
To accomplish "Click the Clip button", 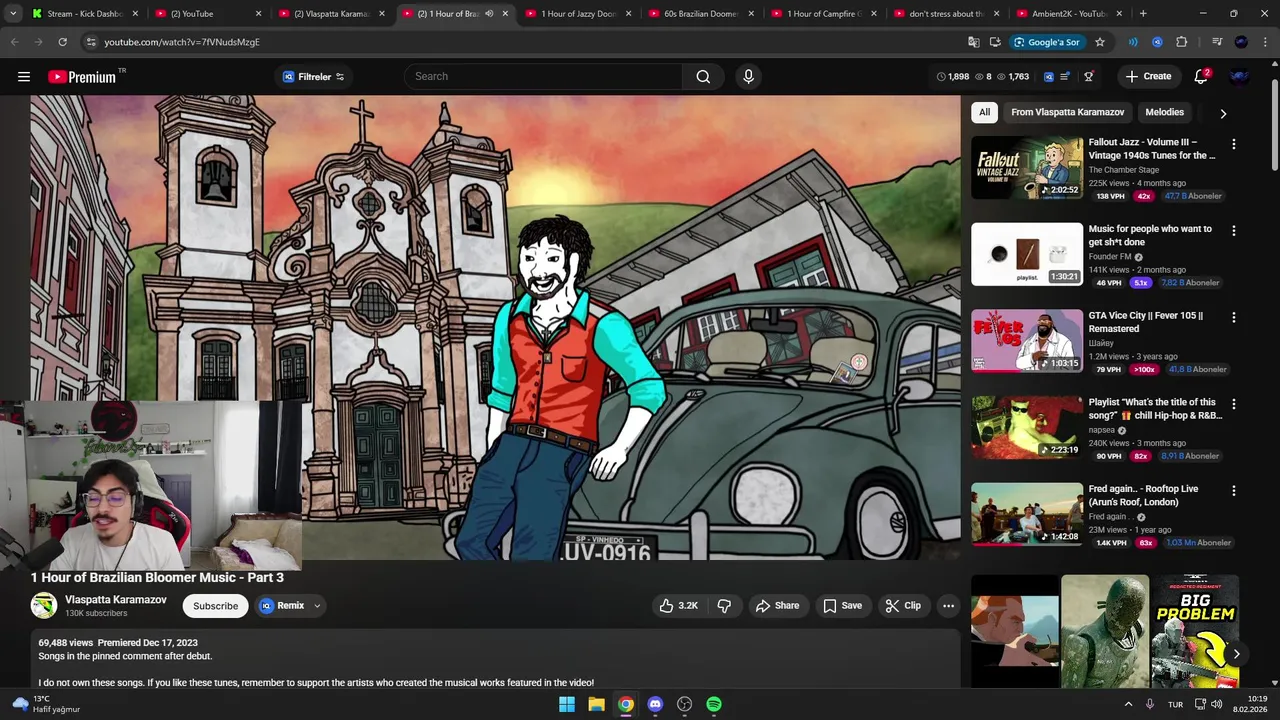I will [x=902, y=605].
